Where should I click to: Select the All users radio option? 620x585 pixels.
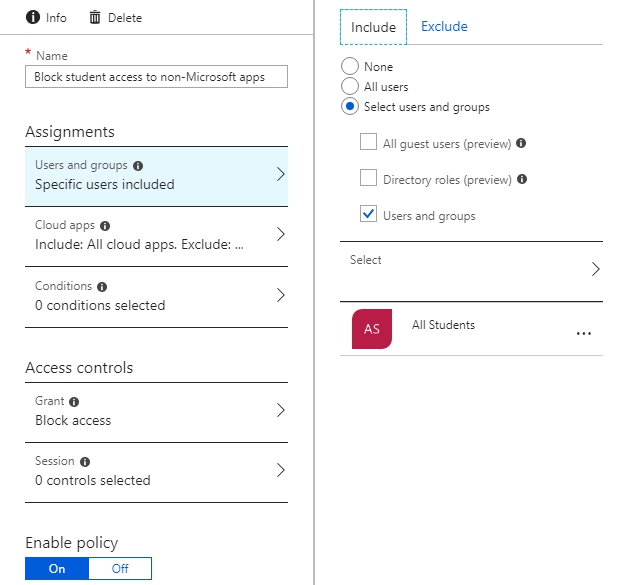tap(350, 86)
